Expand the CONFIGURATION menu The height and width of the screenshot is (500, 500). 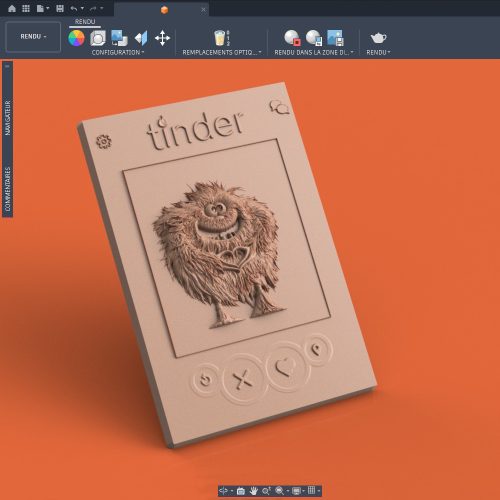tap(118, 52)
